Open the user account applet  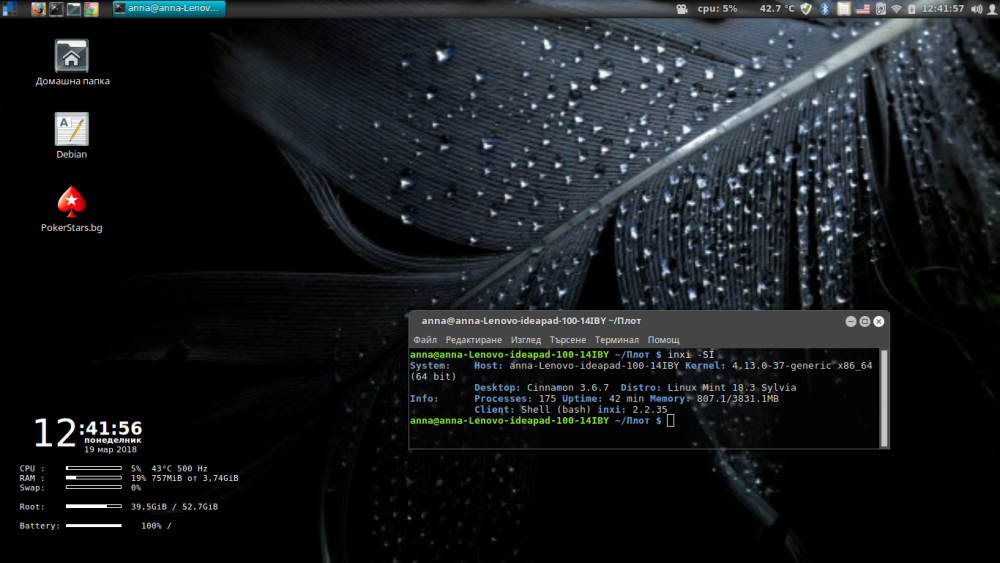992,9
